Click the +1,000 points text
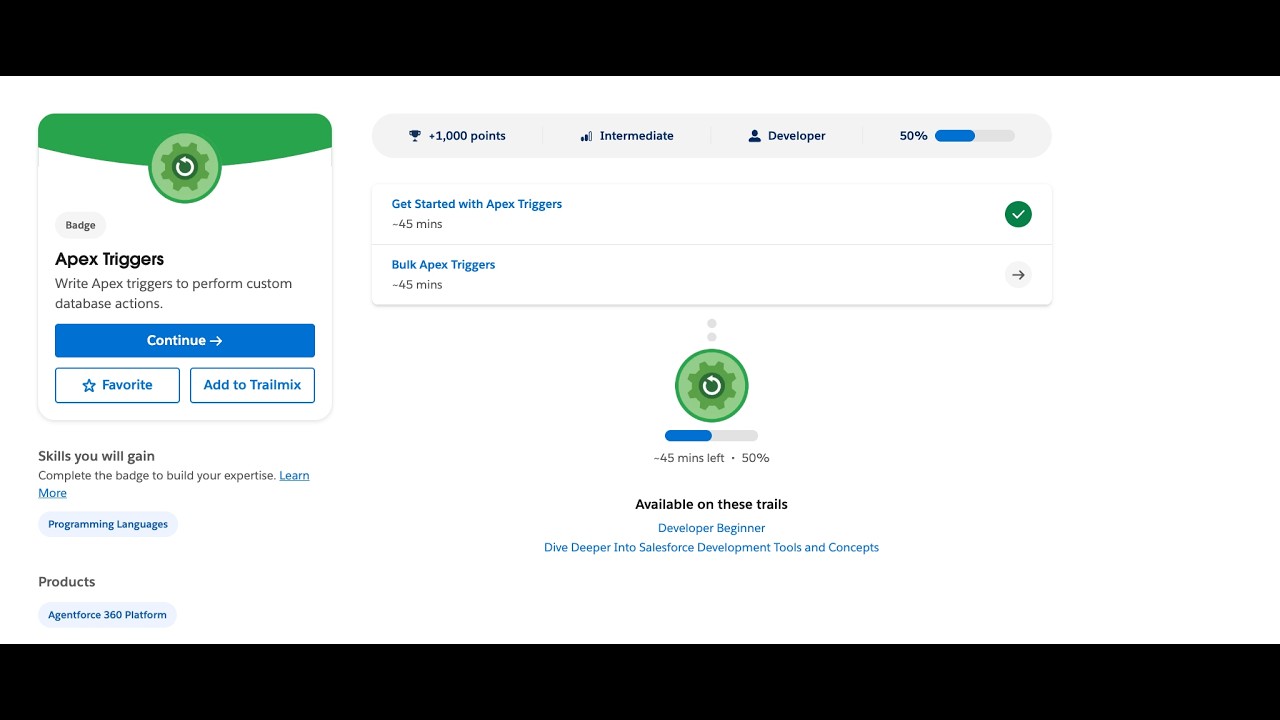The image size is (1280, 720). coord(467,136)
